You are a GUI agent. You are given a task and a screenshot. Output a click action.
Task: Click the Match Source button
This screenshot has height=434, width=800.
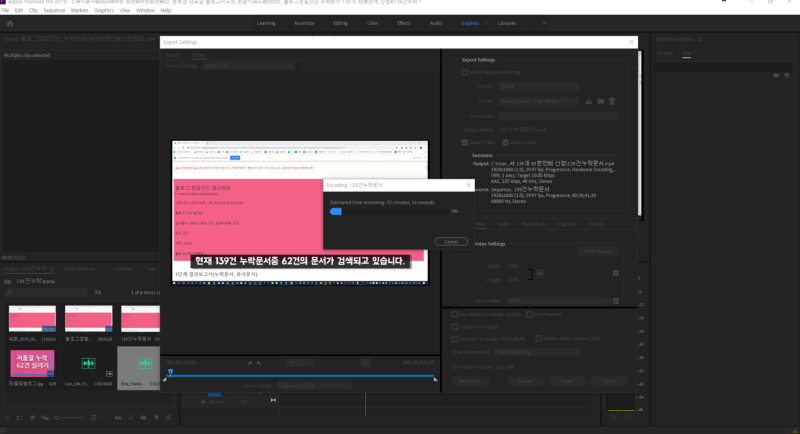point(597,251)
